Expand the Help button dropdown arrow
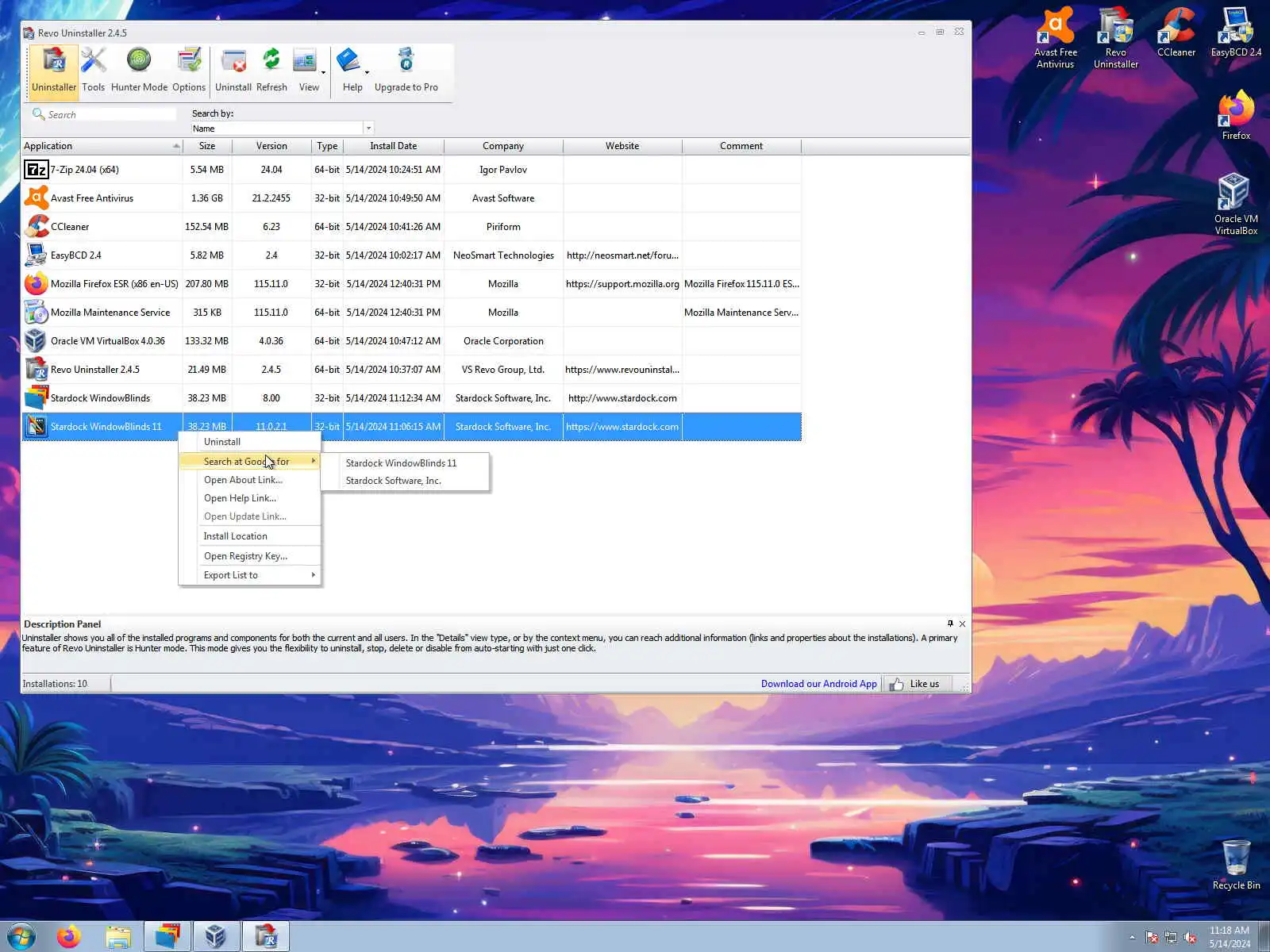The width and height of the screenshot is (1270, 952). 367,73
